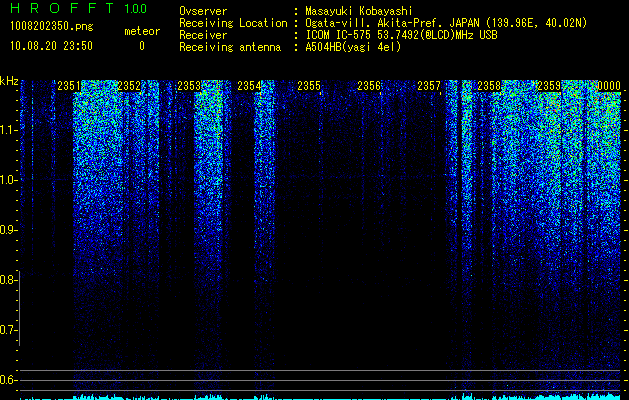This screenshot has width=629, height=400.
Task: Click the 2355 time marker
Action: pos(309,86)
